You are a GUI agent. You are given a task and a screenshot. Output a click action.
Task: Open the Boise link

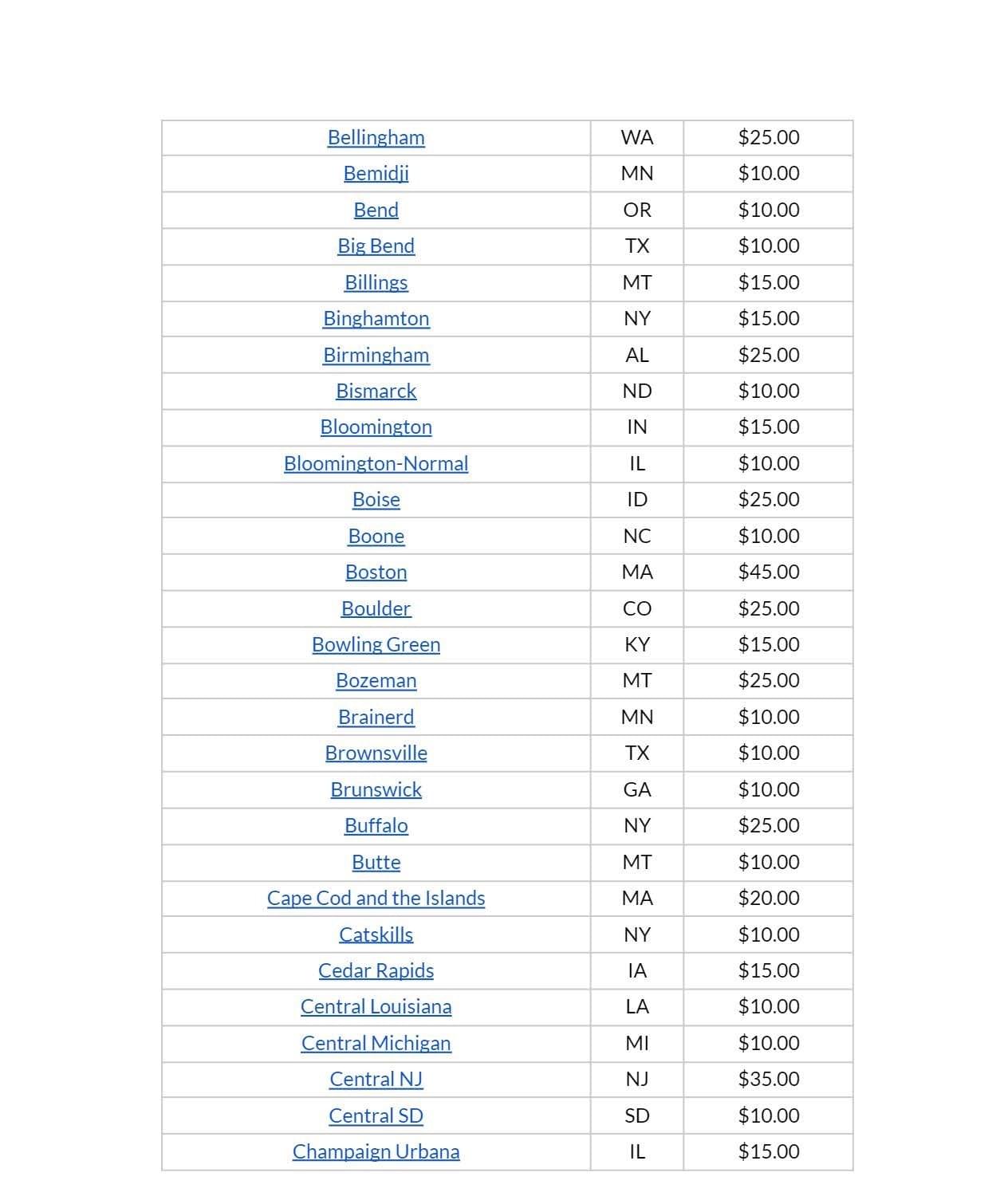(x=376, y=499)
